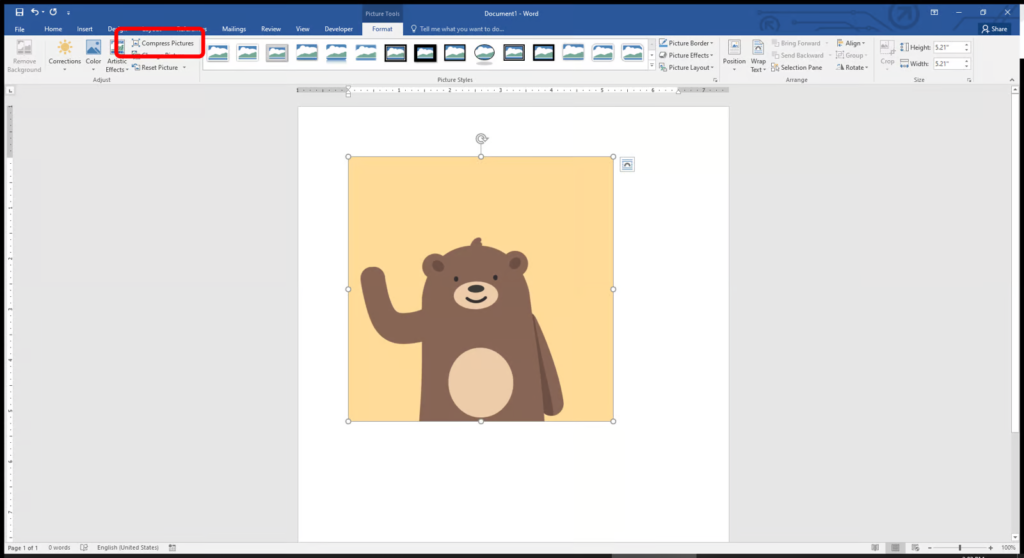Click the Compress Pictures button

pyautogui.click(x=162, y=43)
